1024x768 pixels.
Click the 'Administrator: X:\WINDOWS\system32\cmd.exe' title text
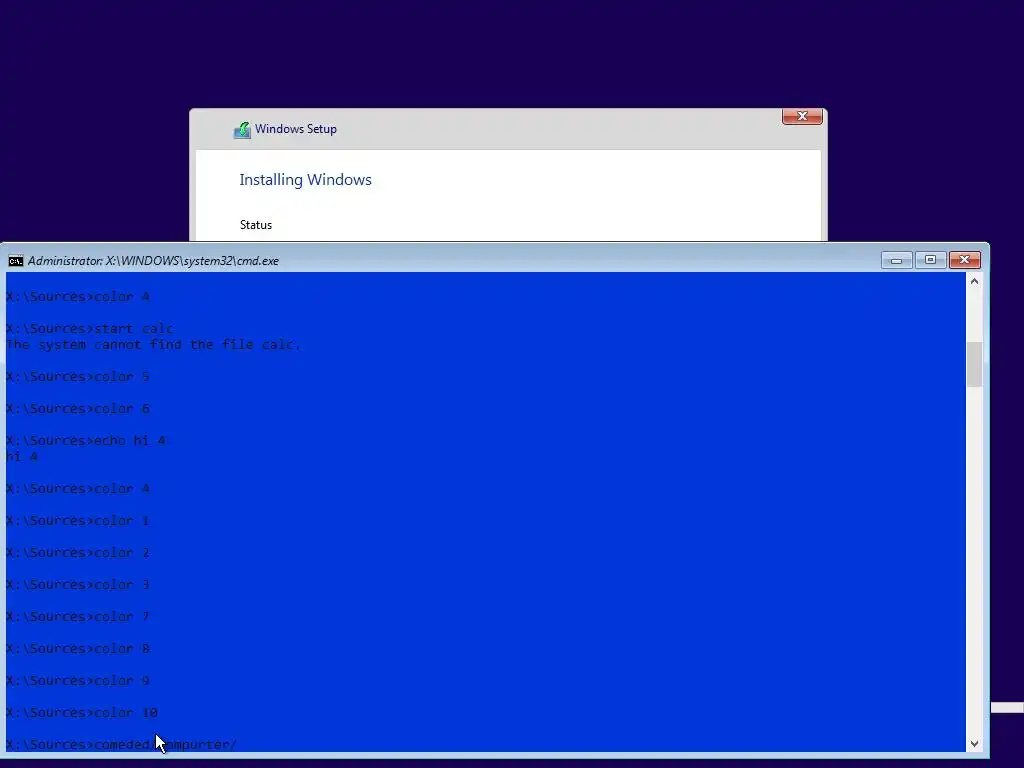(153, 261)
